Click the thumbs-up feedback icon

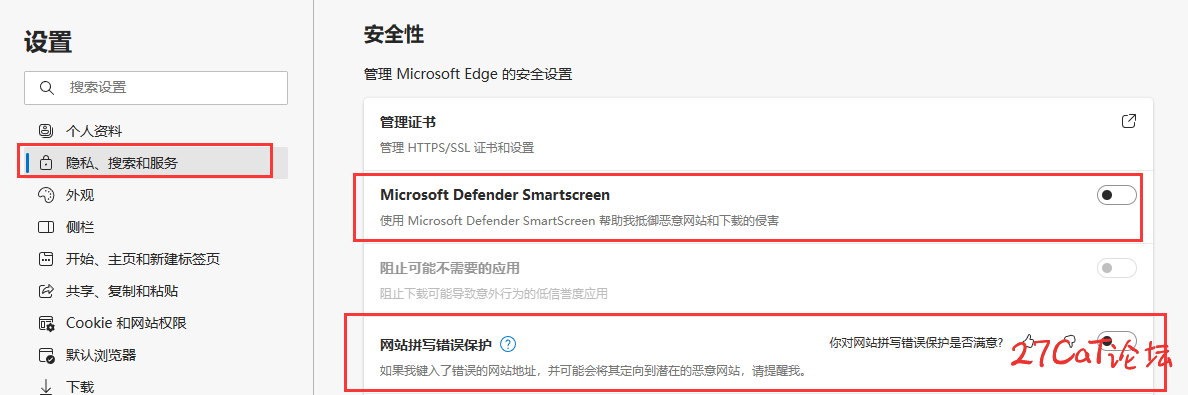(x=1028, y=341)
